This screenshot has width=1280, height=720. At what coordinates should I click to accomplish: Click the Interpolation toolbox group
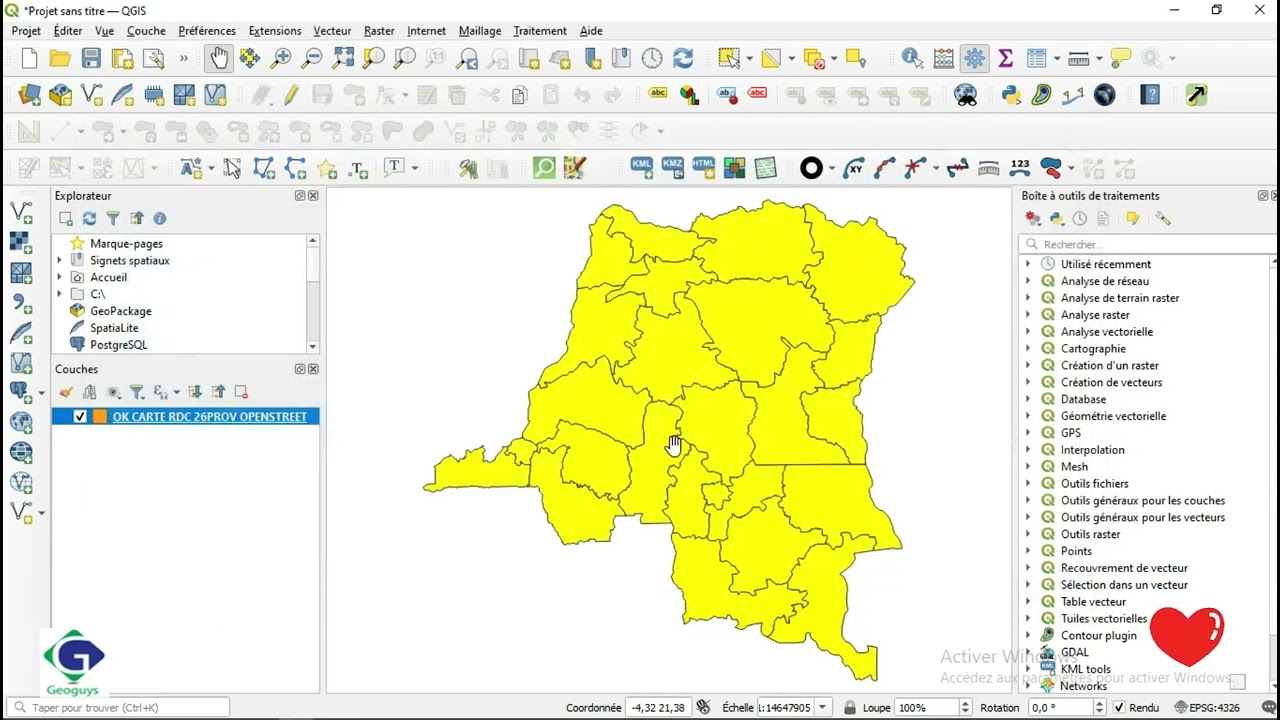coord(1092,450)
